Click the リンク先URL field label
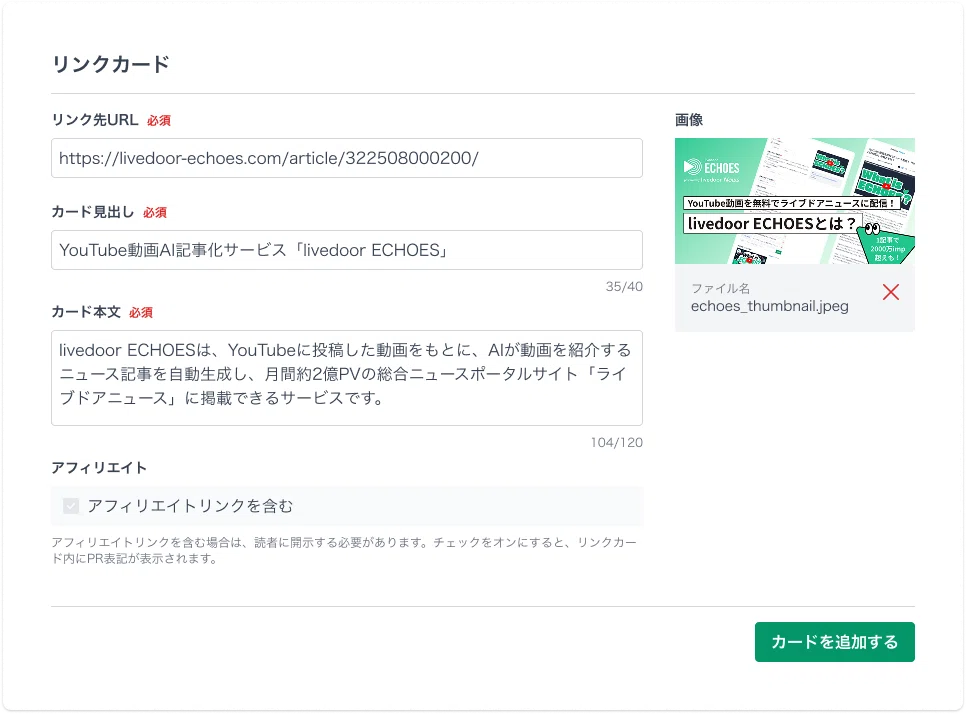 tap(95, 120)
